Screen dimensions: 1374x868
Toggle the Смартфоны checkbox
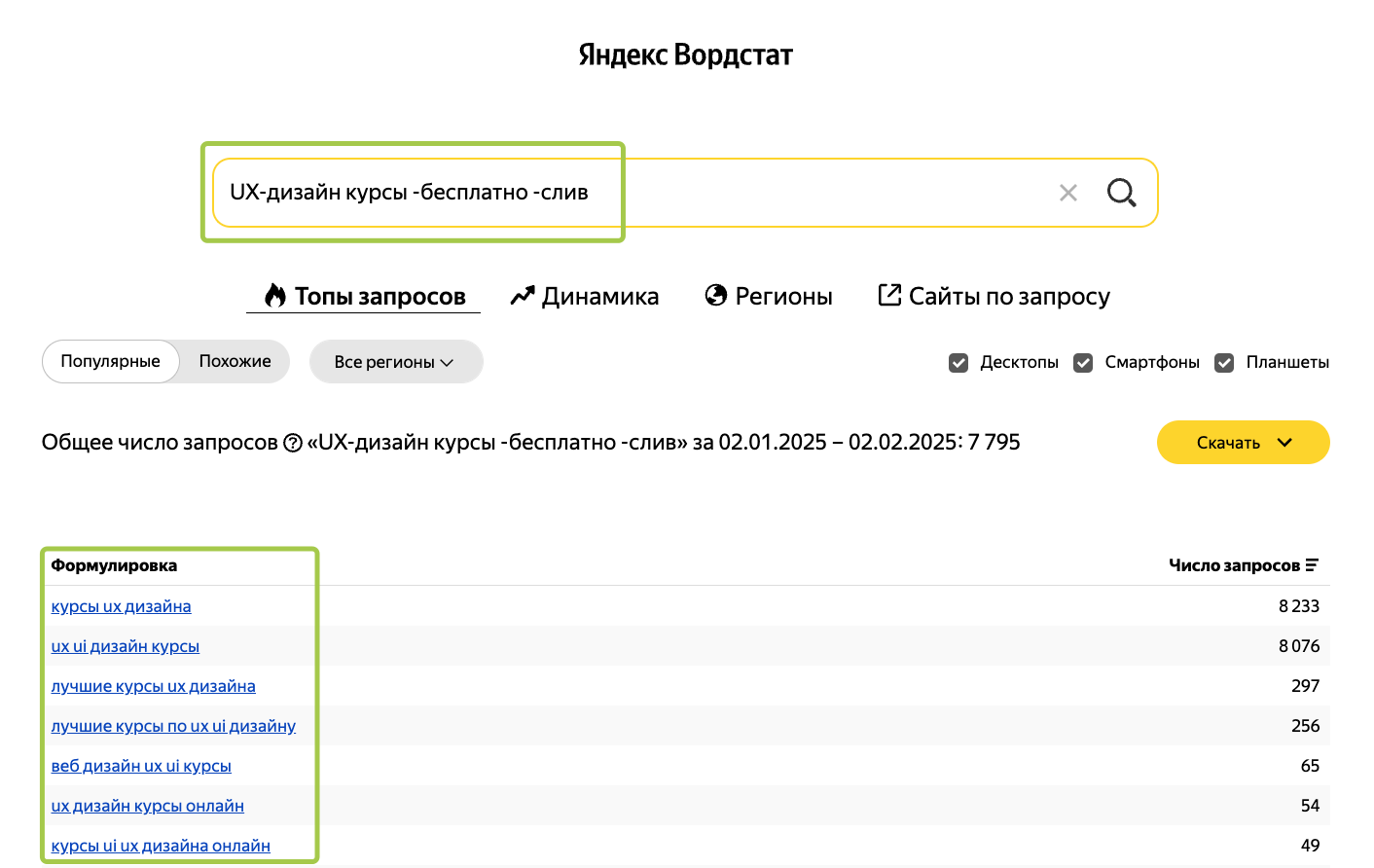pos(1083,363)
